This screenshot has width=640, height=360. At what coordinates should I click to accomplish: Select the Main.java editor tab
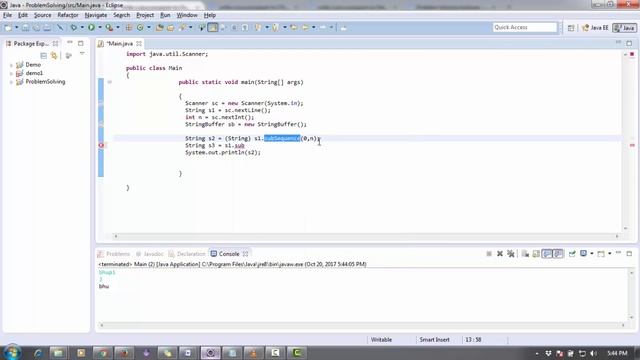(x=119, y=43)
